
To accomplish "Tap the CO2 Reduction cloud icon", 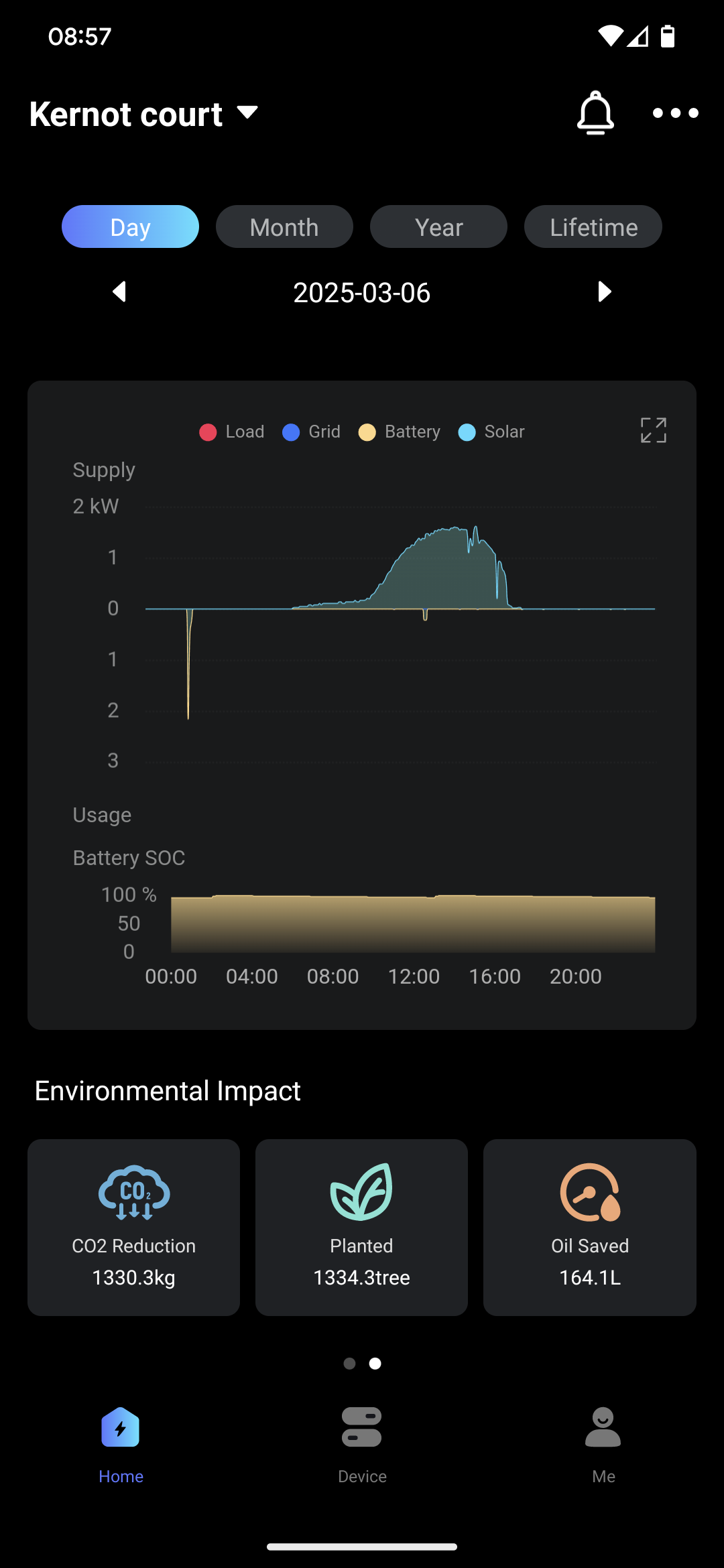I will (134, 1192).
